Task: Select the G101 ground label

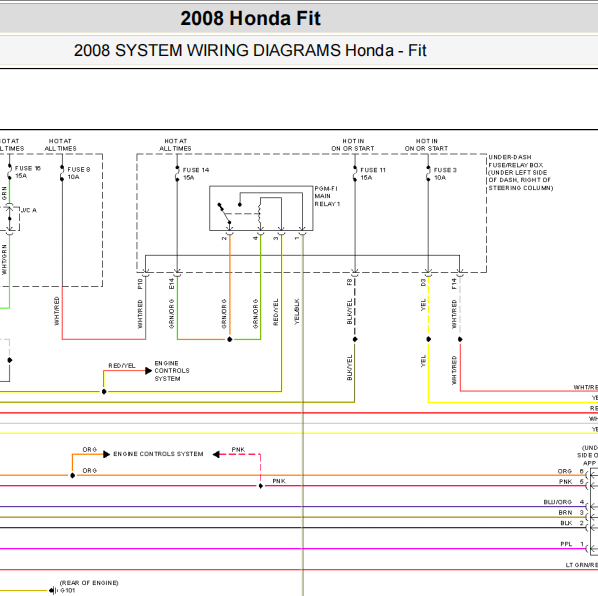Action: [68, 591]
